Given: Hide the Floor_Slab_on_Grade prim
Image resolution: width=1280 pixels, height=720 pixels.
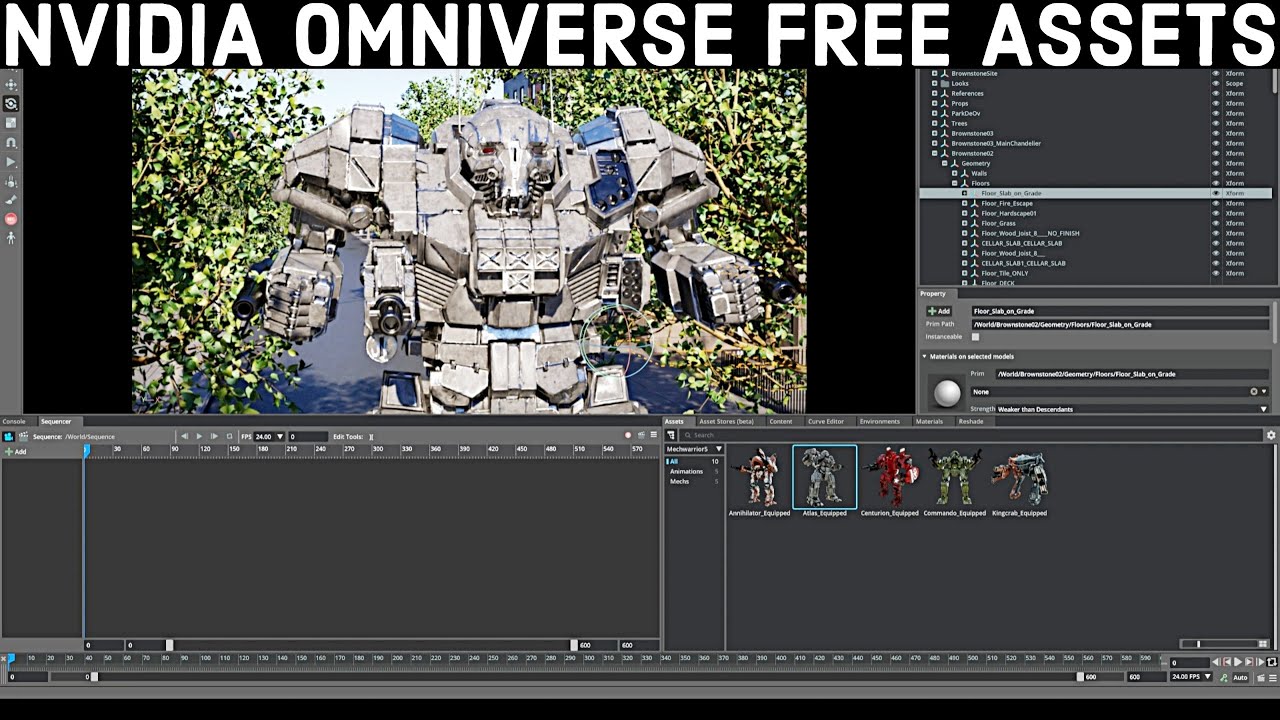Looking at the screenshot, I should pos(1216,193).
